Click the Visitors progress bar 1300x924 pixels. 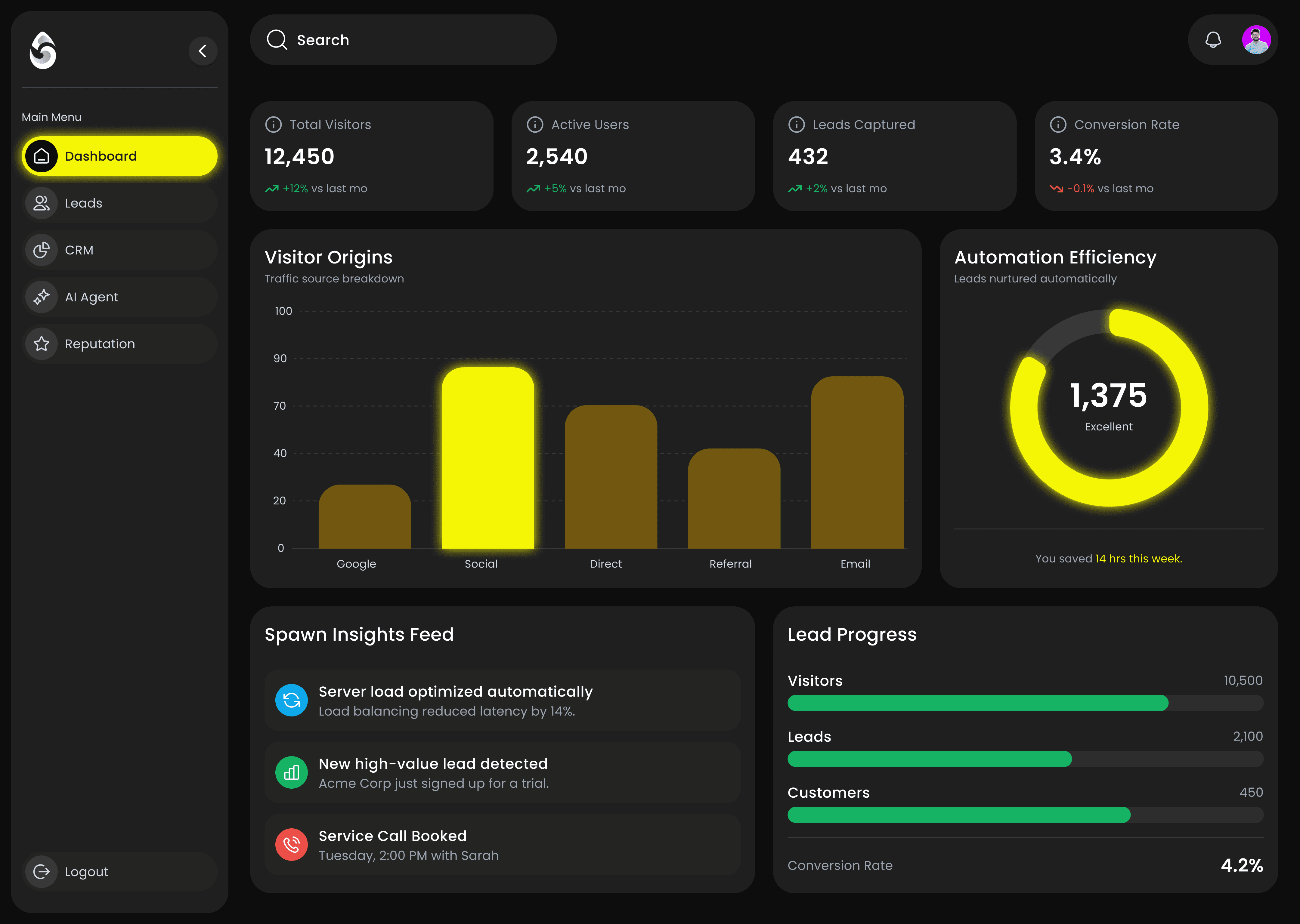pyautogui.click(x=1025, y=703)
